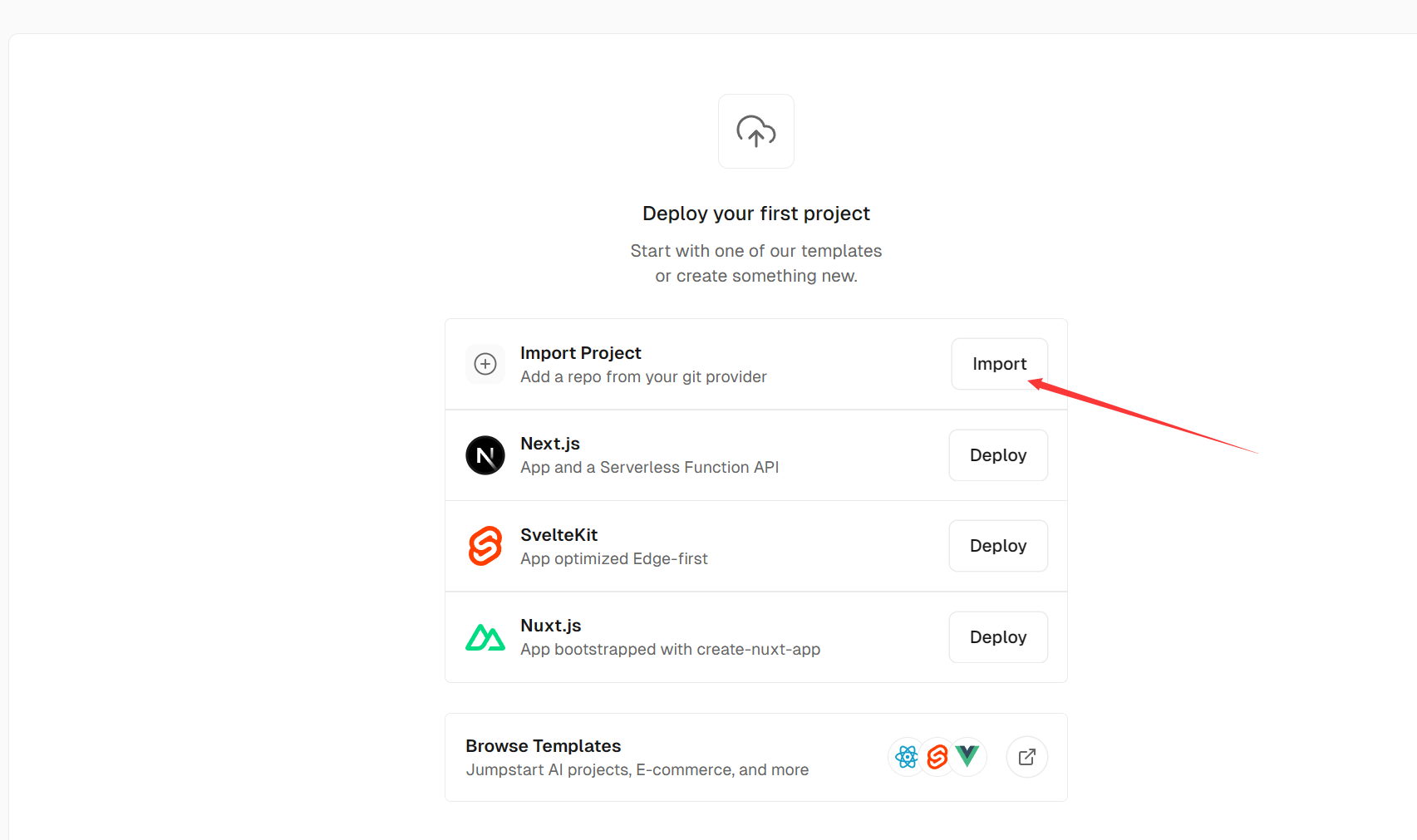Viewport: 1417px width, 840px height.
Task: Click the 'Deploy your first project' heading
Action: [755, 214]
